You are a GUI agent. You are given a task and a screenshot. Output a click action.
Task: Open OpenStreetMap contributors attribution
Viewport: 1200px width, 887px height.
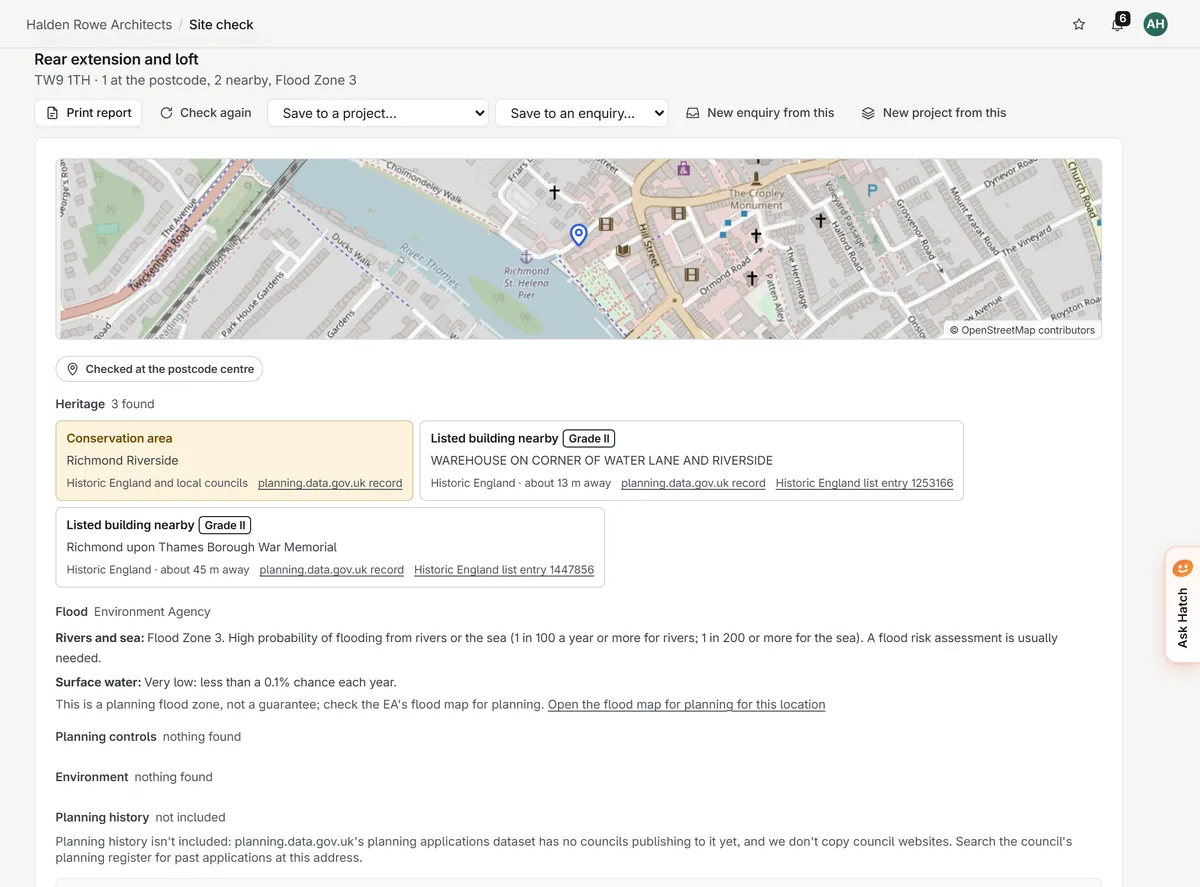point(1022,330)
